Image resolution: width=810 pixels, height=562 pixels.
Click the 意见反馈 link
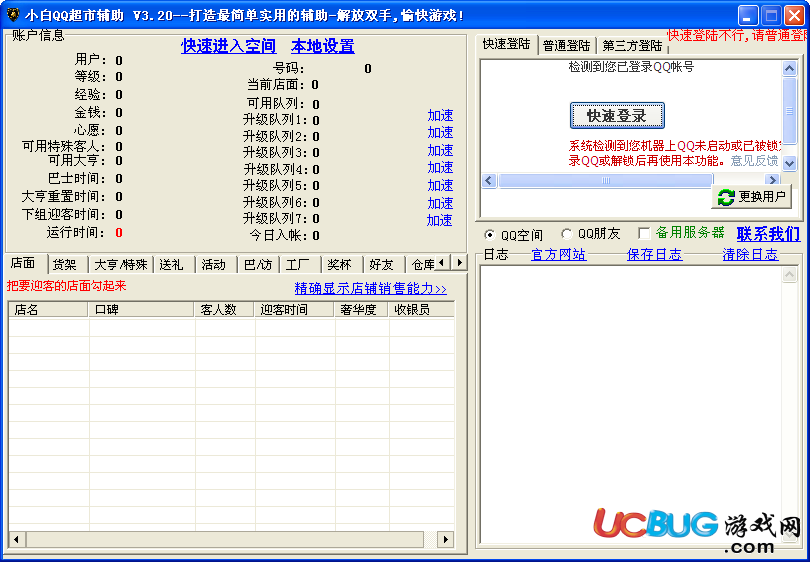(x=754, y=161)
